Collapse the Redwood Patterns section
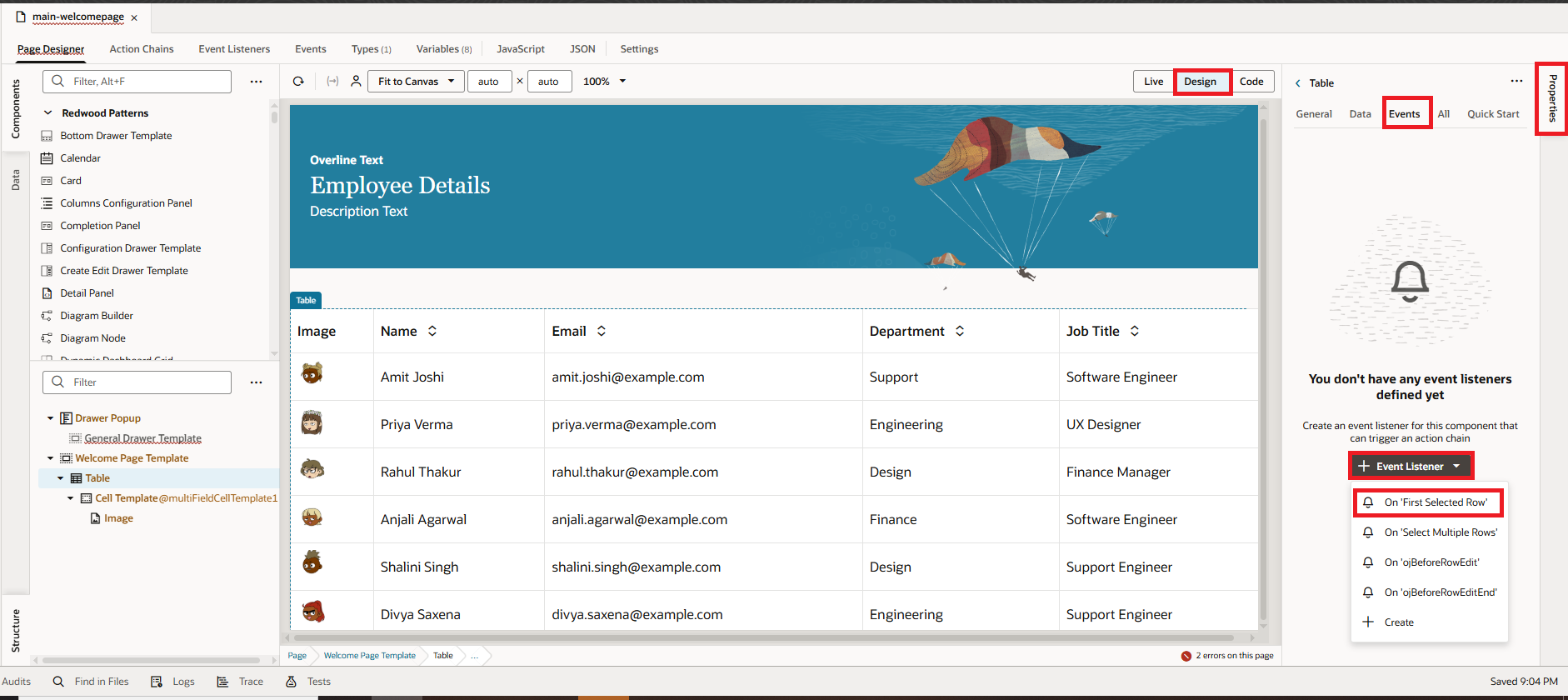1568x700 pixels. tap(48, 113)
